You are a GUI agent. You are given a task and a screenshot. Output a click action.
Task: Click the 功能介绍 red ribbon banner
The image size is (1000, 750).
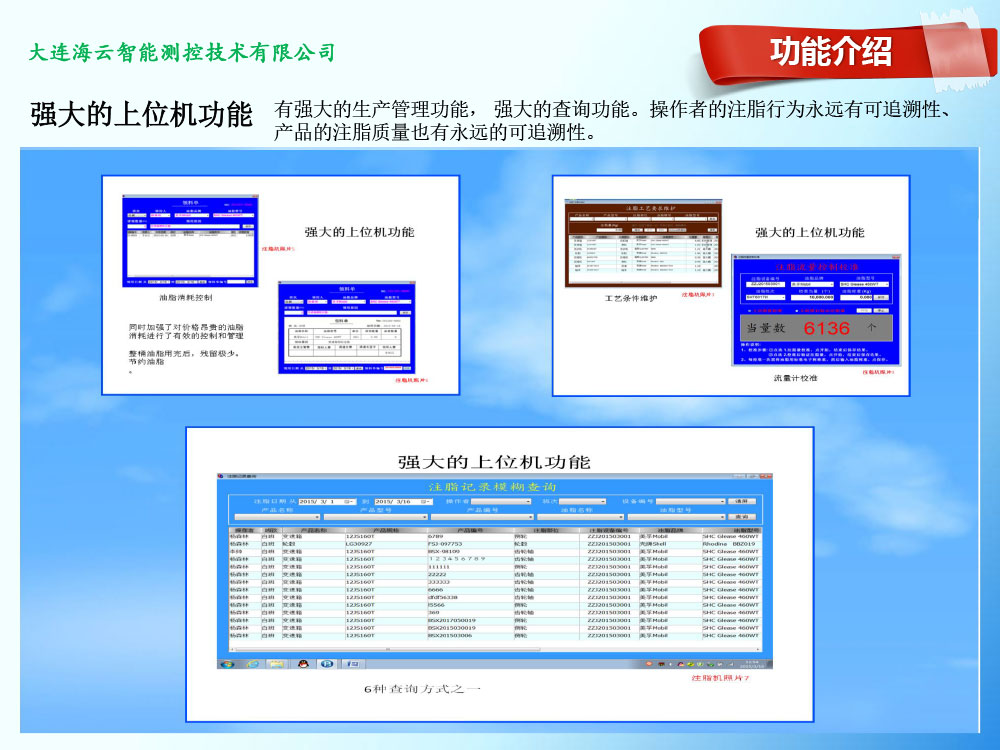(830, 52)
